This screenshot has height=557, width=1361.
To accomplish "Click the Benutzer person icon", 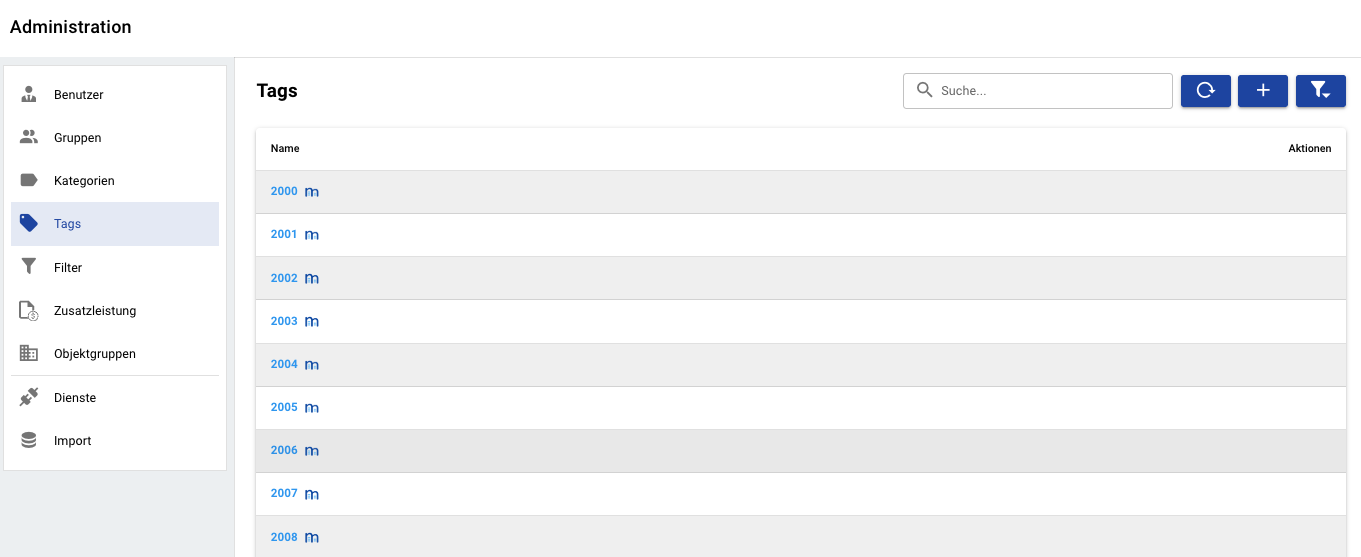I will [x=29, y=95].
